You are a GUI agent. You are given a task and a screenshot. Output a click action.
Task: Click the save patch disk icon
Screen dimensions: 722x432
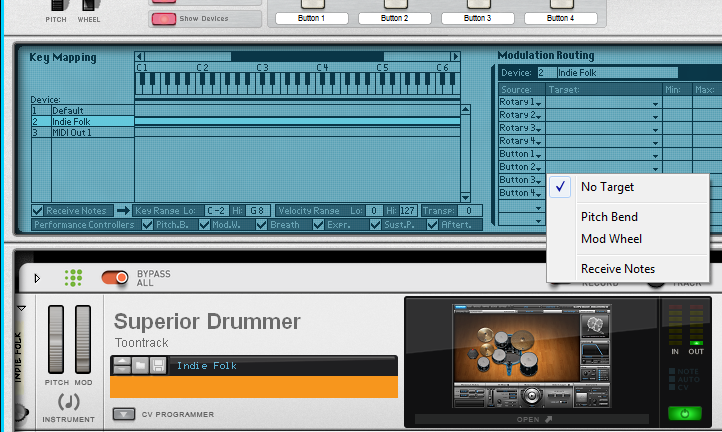[x=158, y=366]
